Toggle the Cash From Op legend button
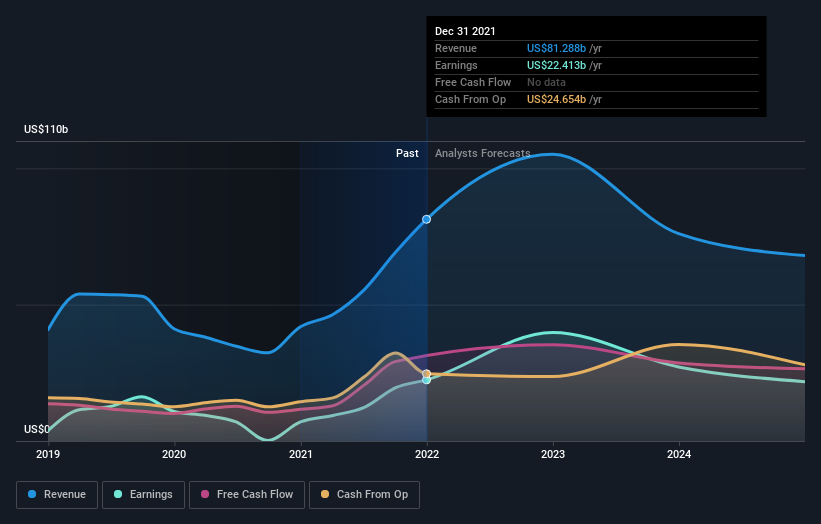The image size is (821, 524). [x=364, y=495]
